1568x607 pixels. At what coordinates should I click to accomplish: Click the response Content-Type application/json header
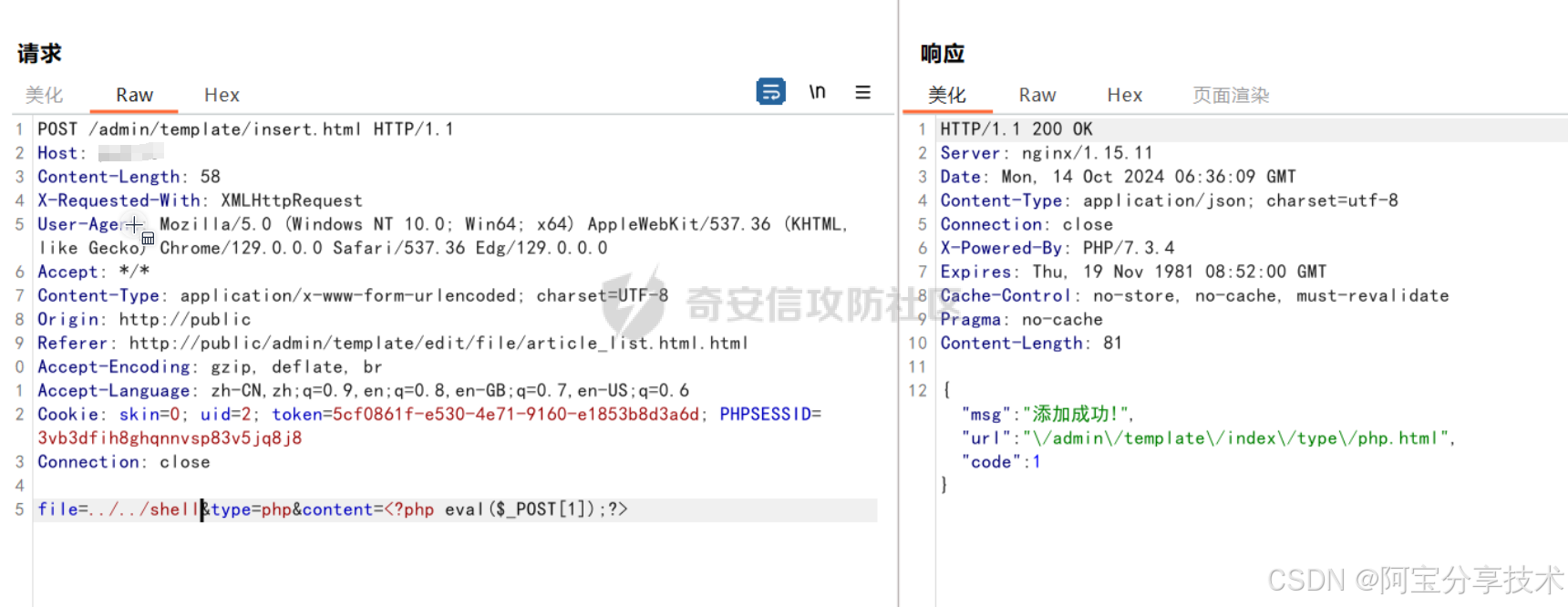click(1169, 201)
